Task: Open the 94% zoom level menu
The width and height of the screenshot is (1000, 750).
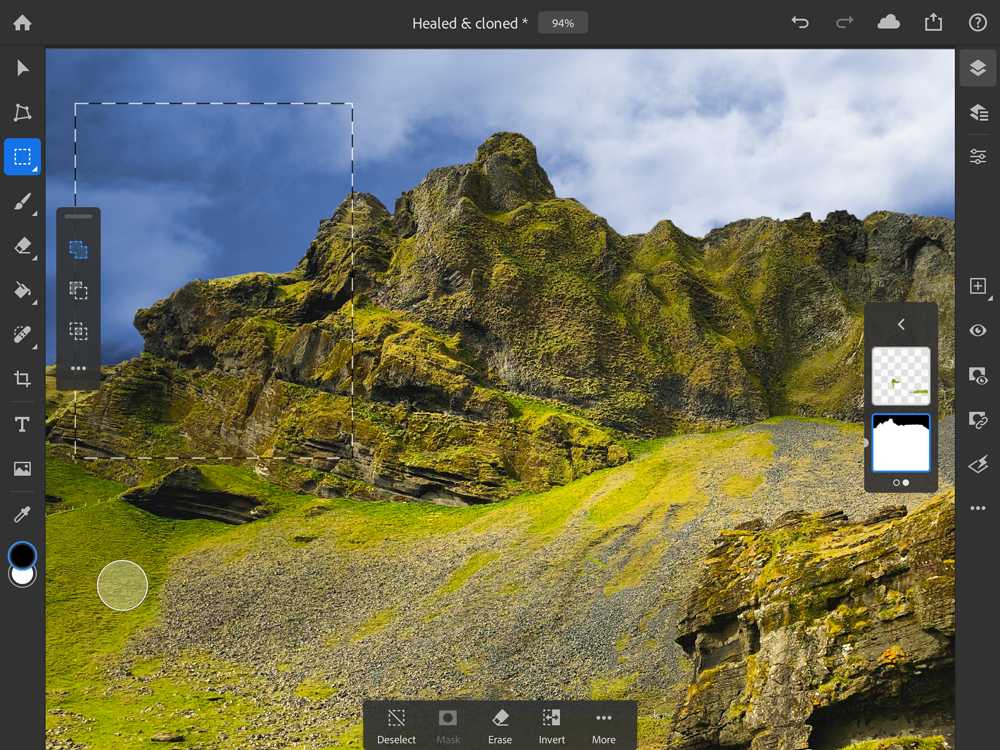Action: (x=562, y=23)
